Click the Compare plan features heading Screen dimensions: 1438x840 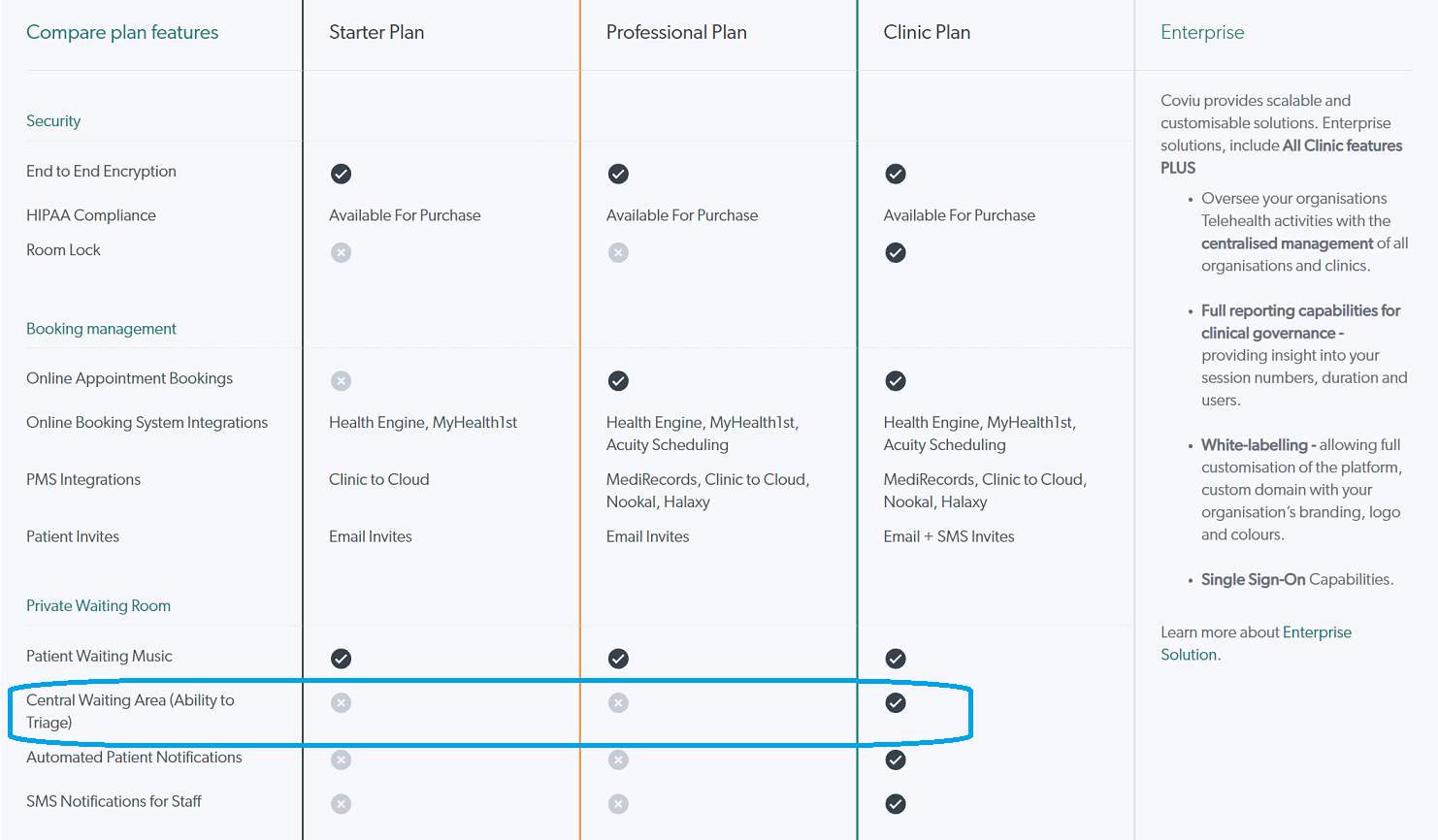tap(122, 32)
